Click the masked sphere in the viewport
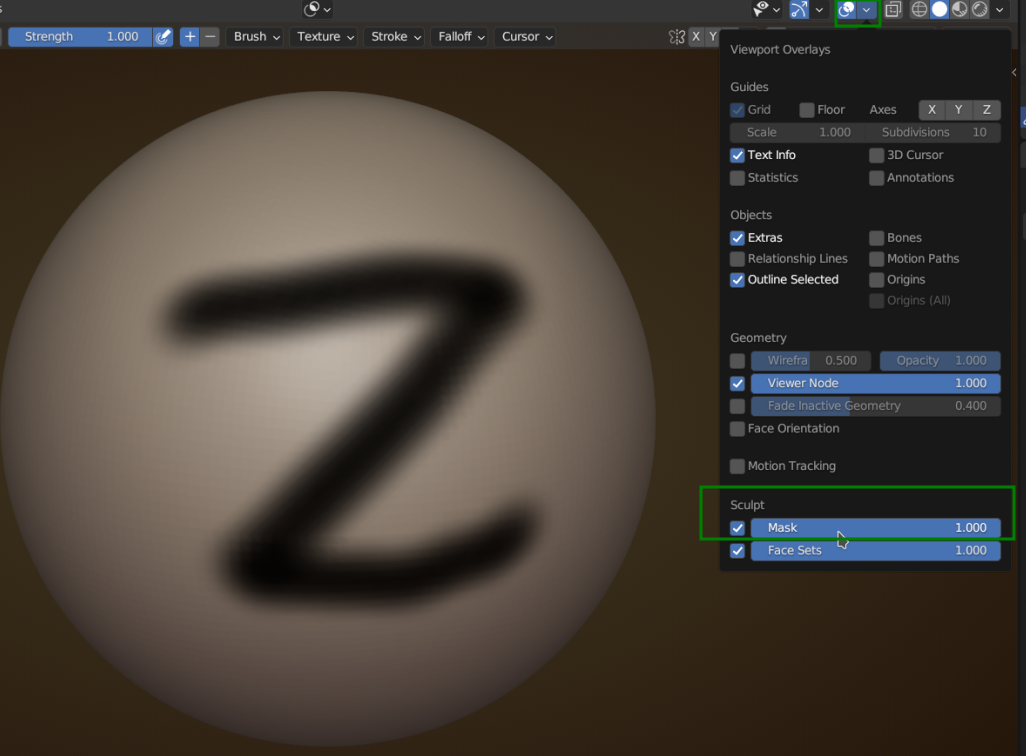This screenshot has width=1026, height=756. (327, 419)
